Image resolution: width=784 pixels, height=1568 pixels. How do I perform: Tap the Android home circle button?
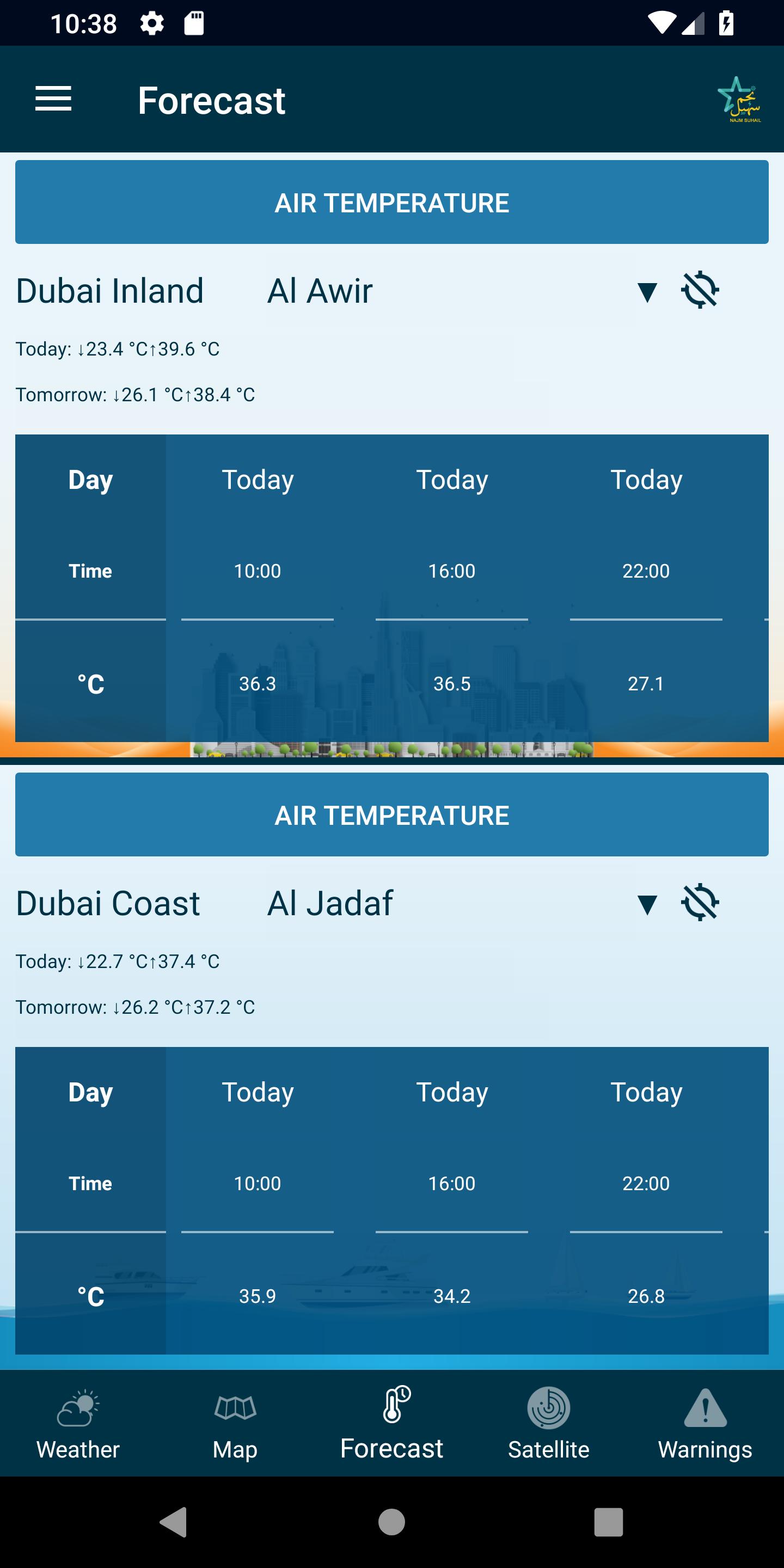391,1522
